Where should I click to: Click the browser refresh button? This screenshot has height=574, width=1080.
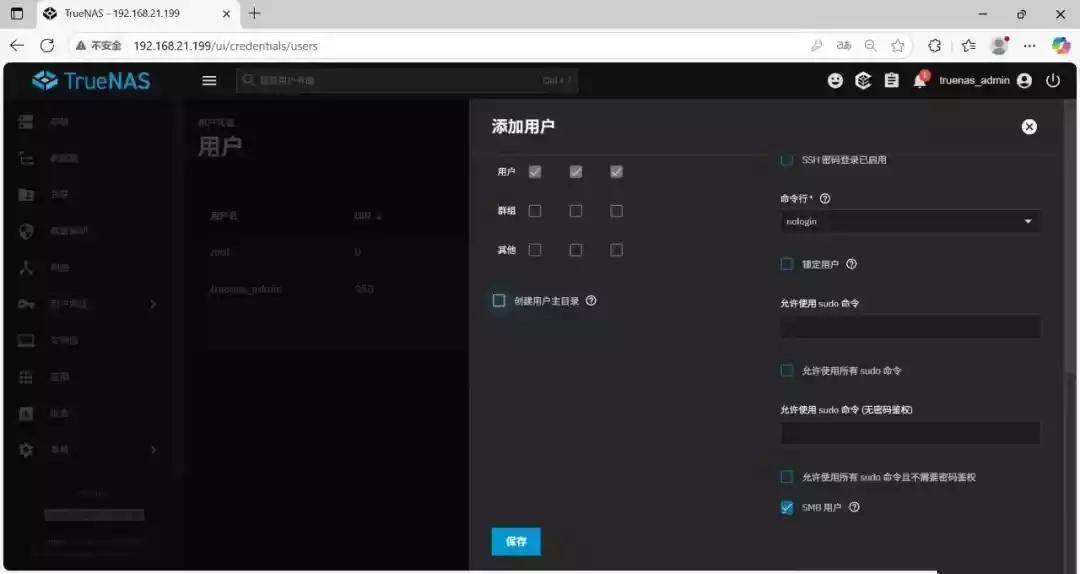point(47,45)
